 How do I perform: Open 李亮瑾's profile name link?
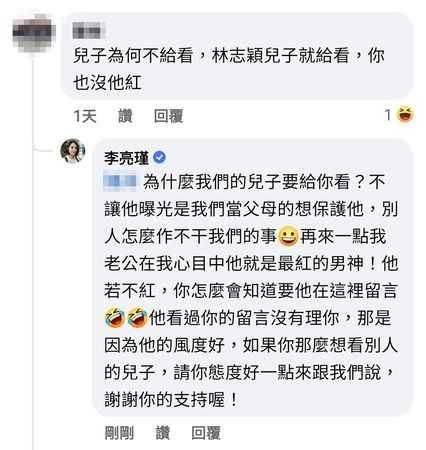[x=126, y=157]
